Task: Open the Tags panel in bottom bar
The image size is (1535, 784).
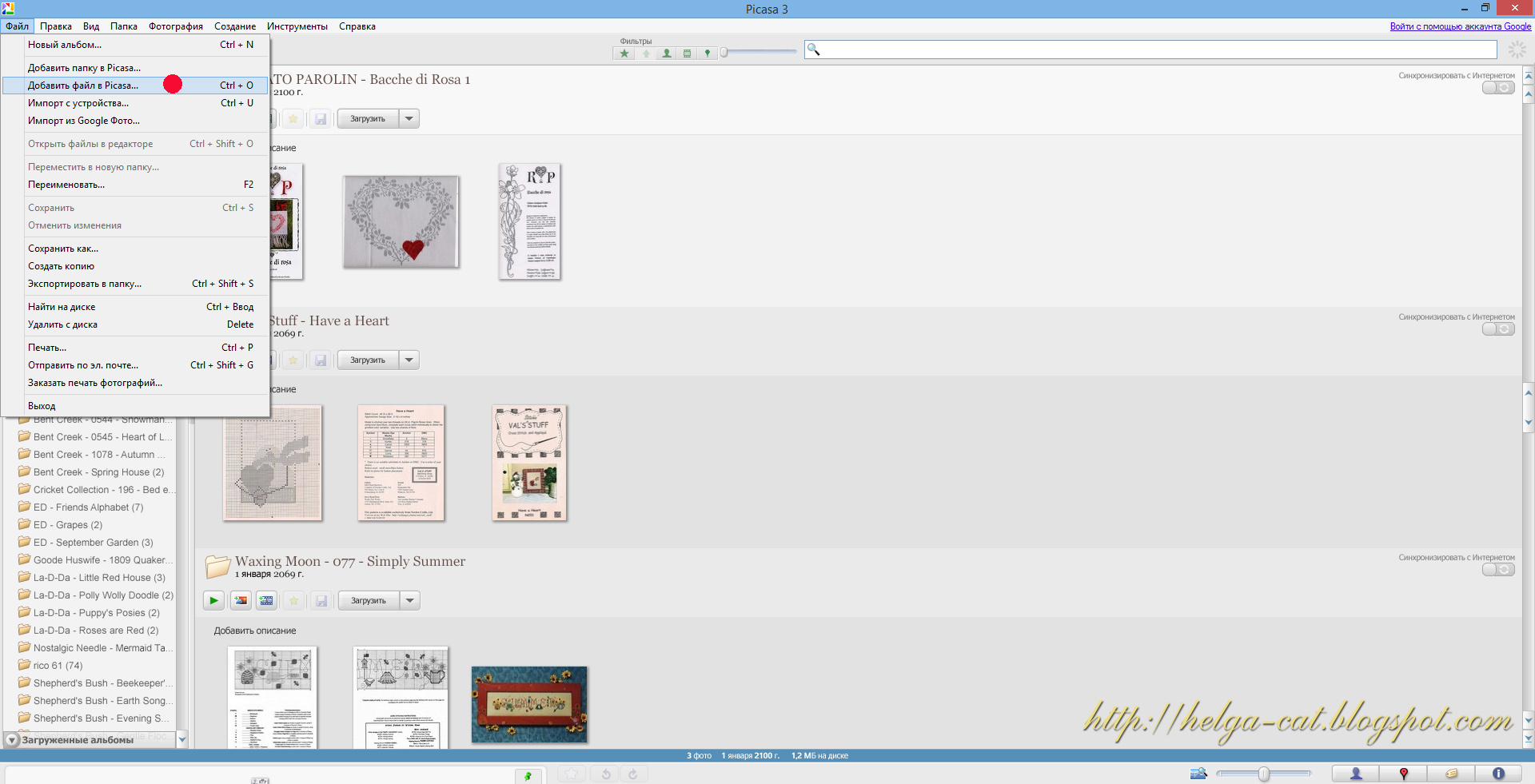Action: [1451, 774]
